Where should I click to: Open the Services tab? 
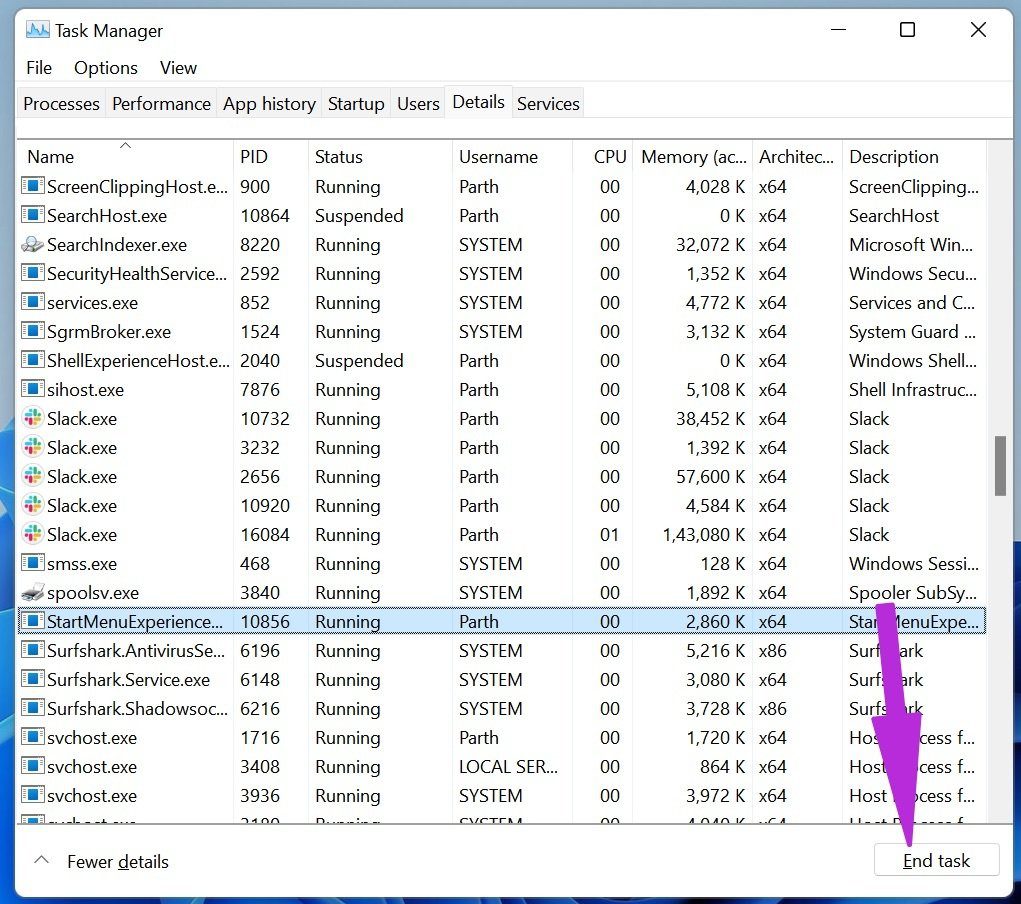coord(548,104)
